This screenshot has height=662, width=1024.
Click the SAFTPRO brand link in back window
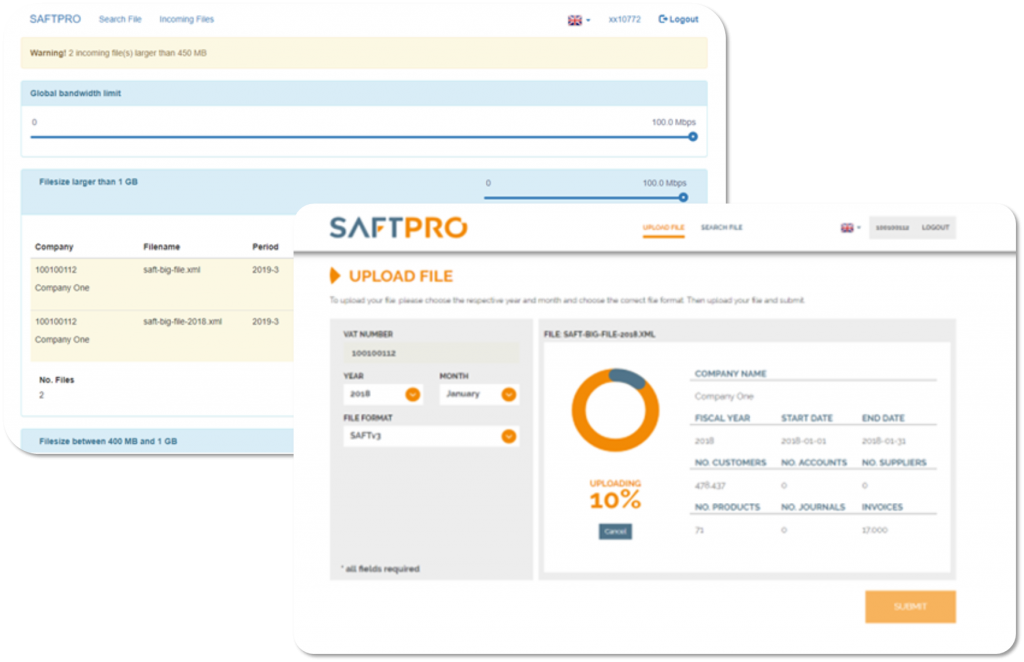[x=56, y=19]
